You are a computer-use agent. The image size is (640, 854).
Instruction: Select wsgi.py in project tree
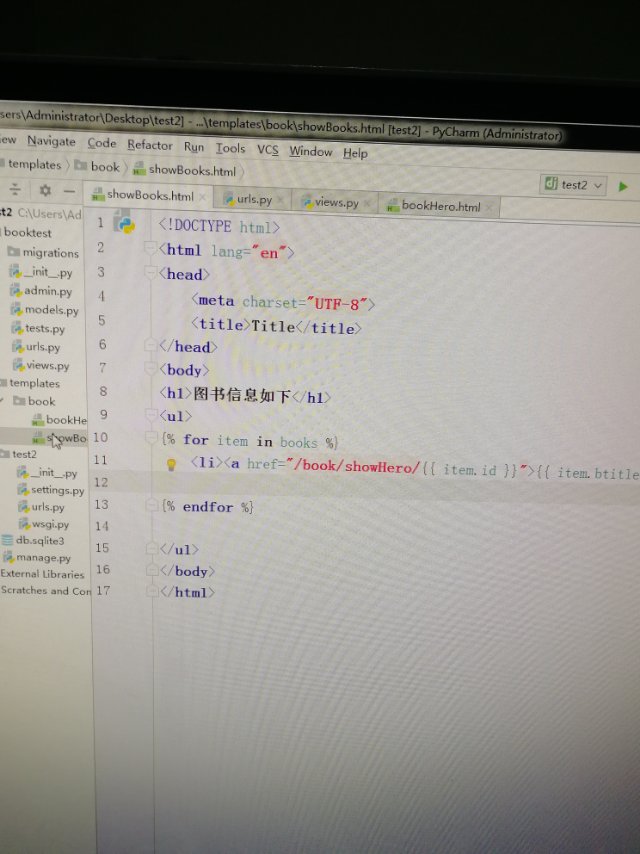click(x=44, y=524)
